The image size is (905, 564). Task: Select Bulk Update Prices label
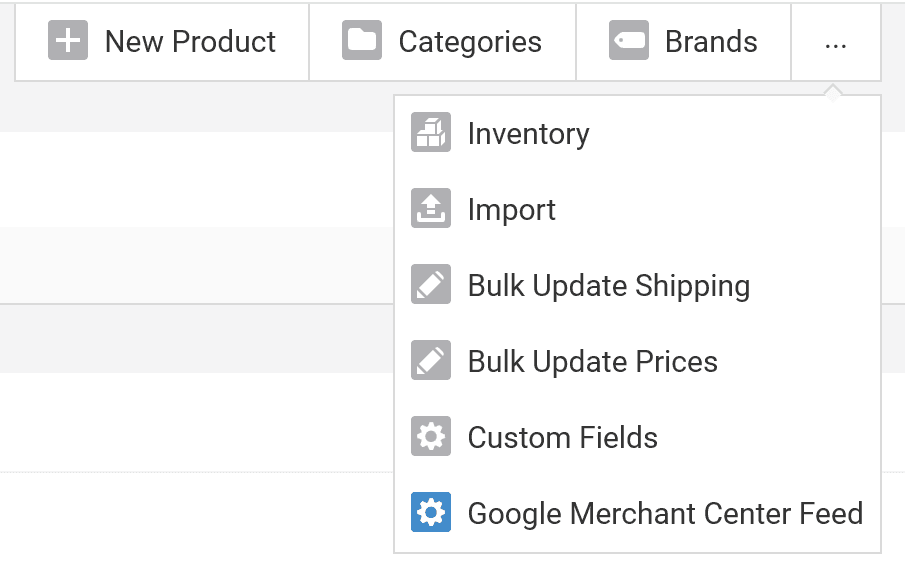point(592,362)
